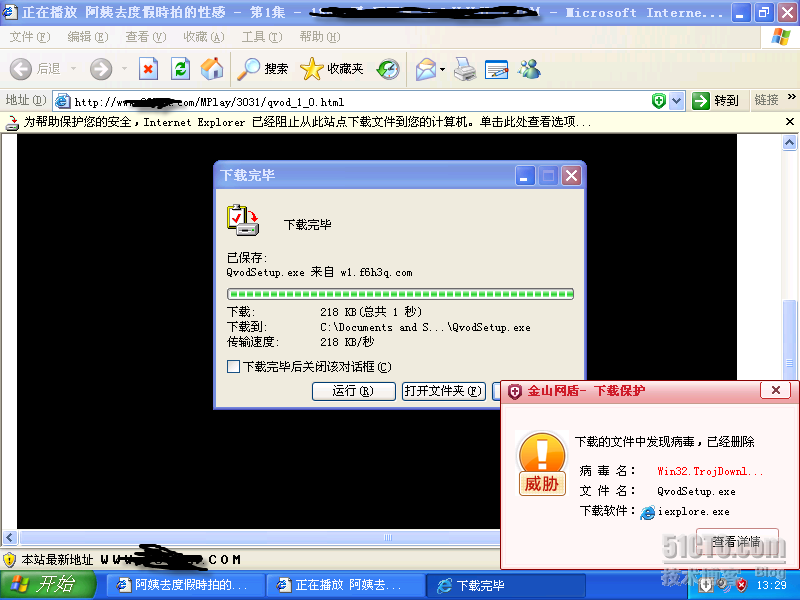
Task: Click the 开始 Start button
Action: (x=47, y=585)
